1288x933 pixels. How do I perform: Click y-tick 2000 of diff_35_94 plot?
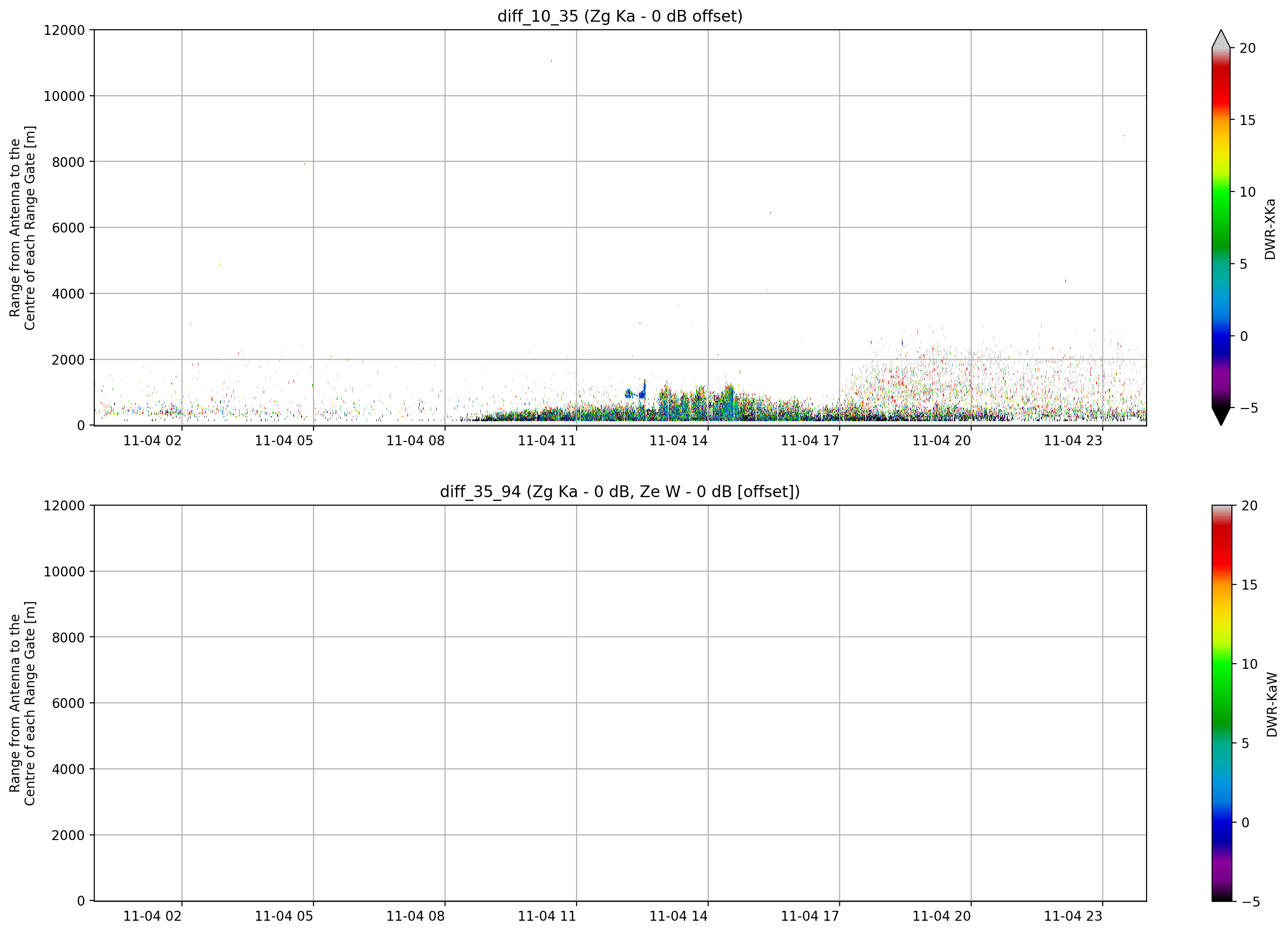(68, 835)
